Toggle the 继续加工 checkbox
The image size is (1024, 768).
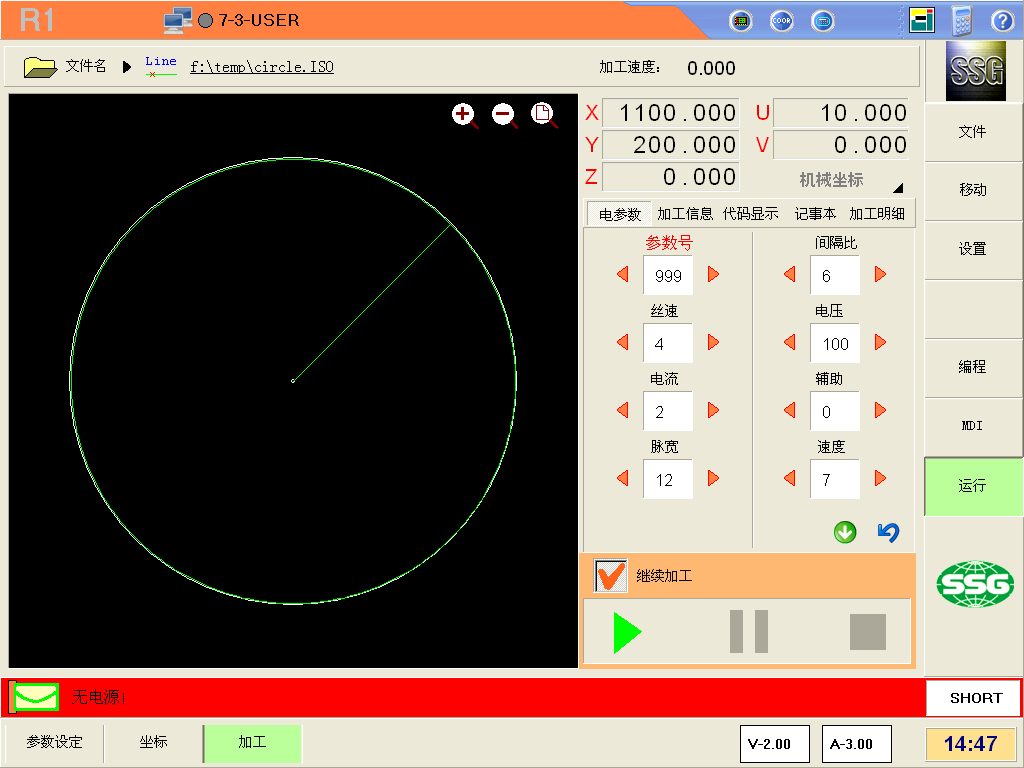coord(609,576)
